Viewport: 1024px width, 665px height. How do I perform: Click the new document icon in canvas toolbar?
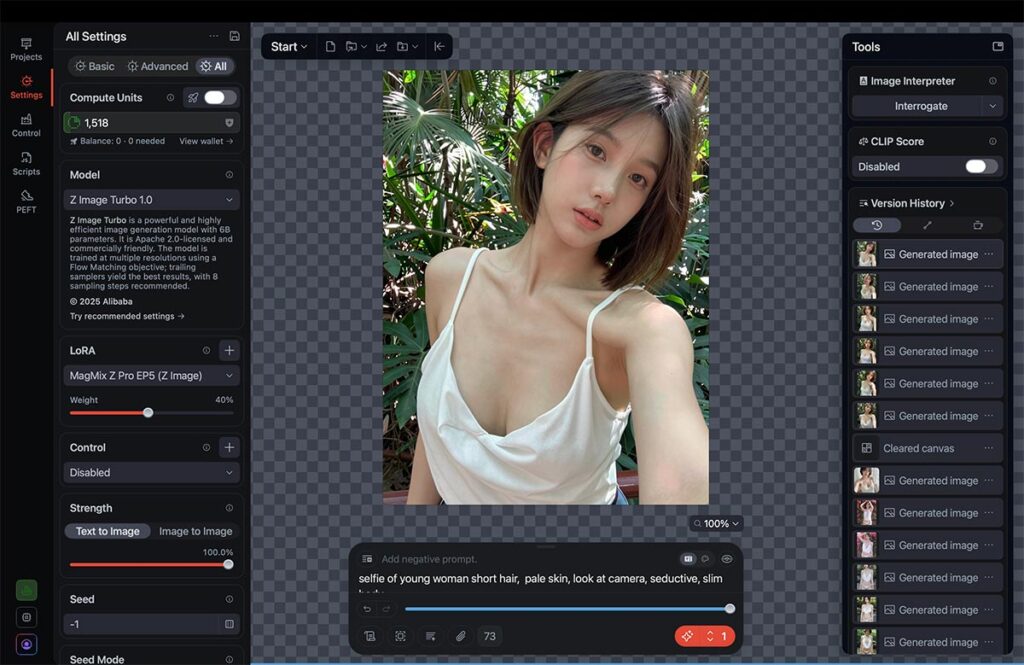click(x=330, y=47)
